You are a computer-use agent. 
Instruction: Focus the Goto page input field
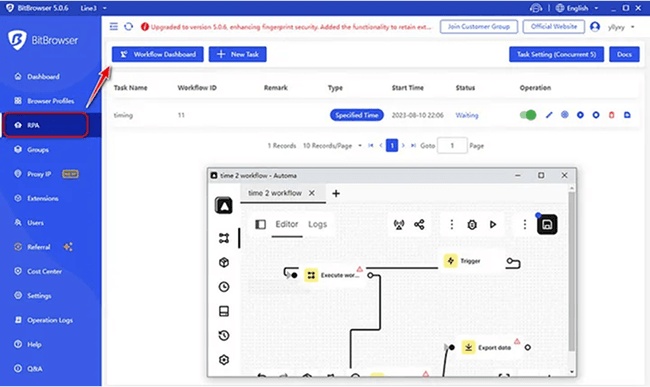[452, 145]
